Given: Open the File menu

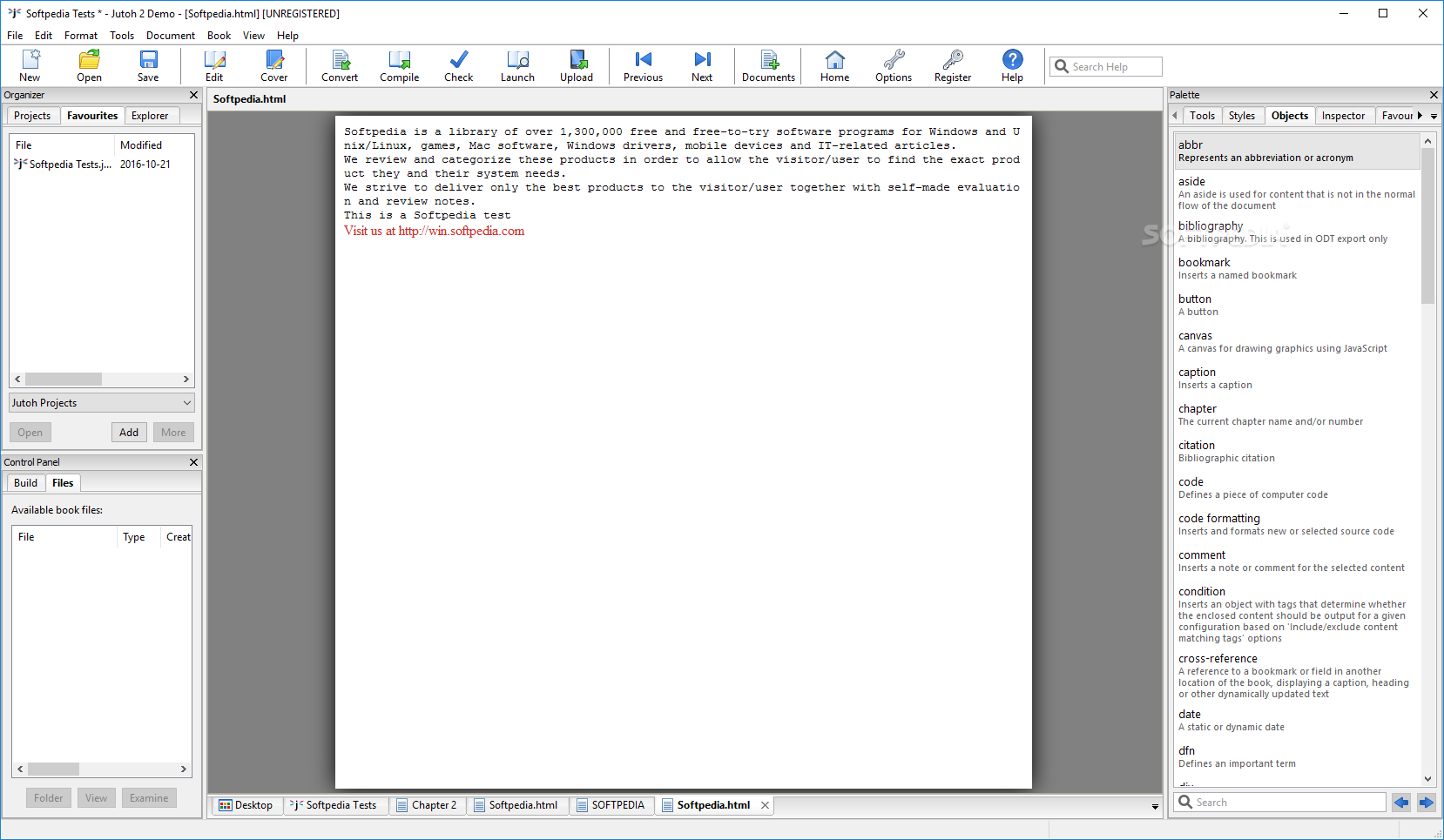Looking at the screenshot, I should (x=15, y=36).
